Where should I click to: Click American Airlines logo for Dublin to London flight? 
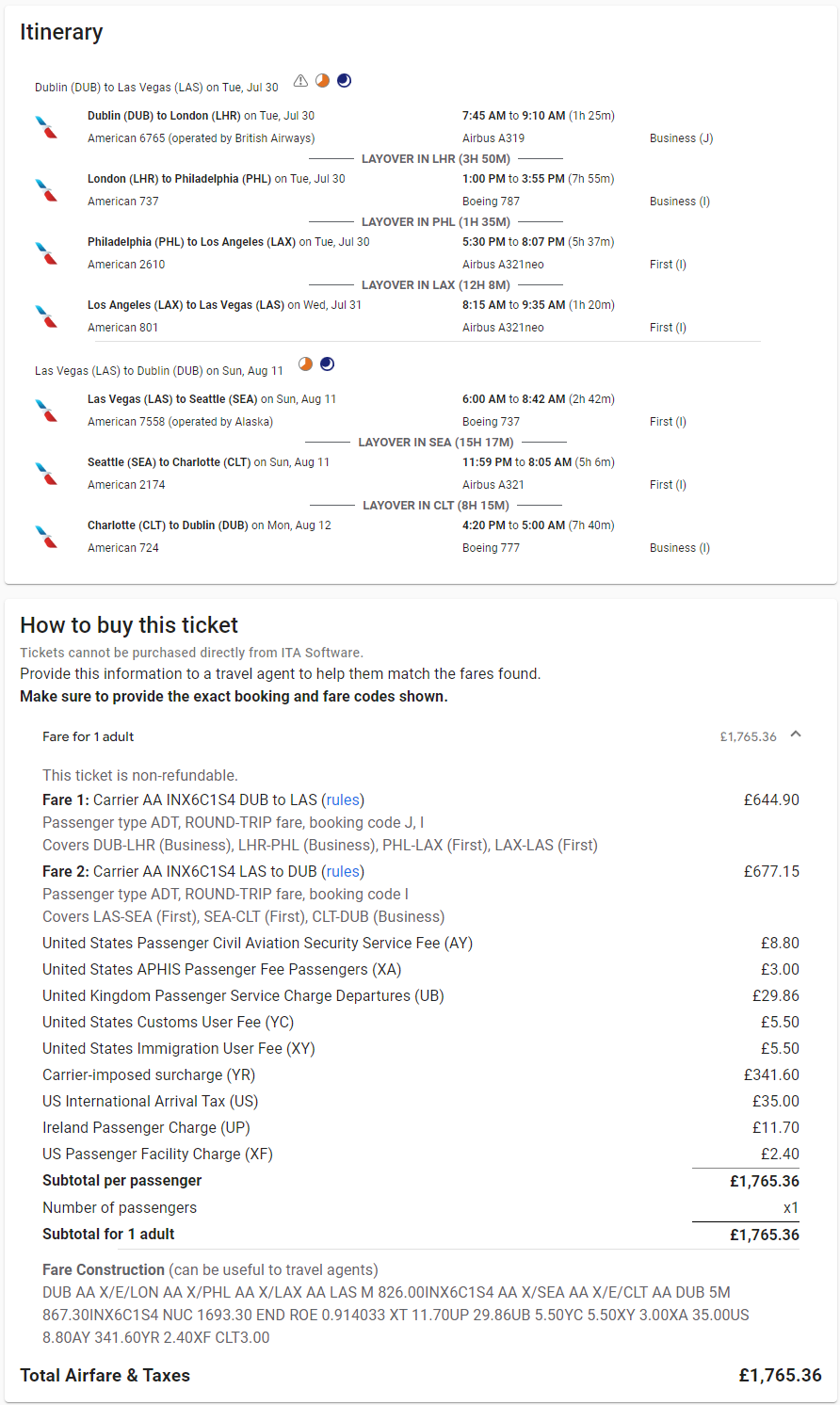point(46,127)
